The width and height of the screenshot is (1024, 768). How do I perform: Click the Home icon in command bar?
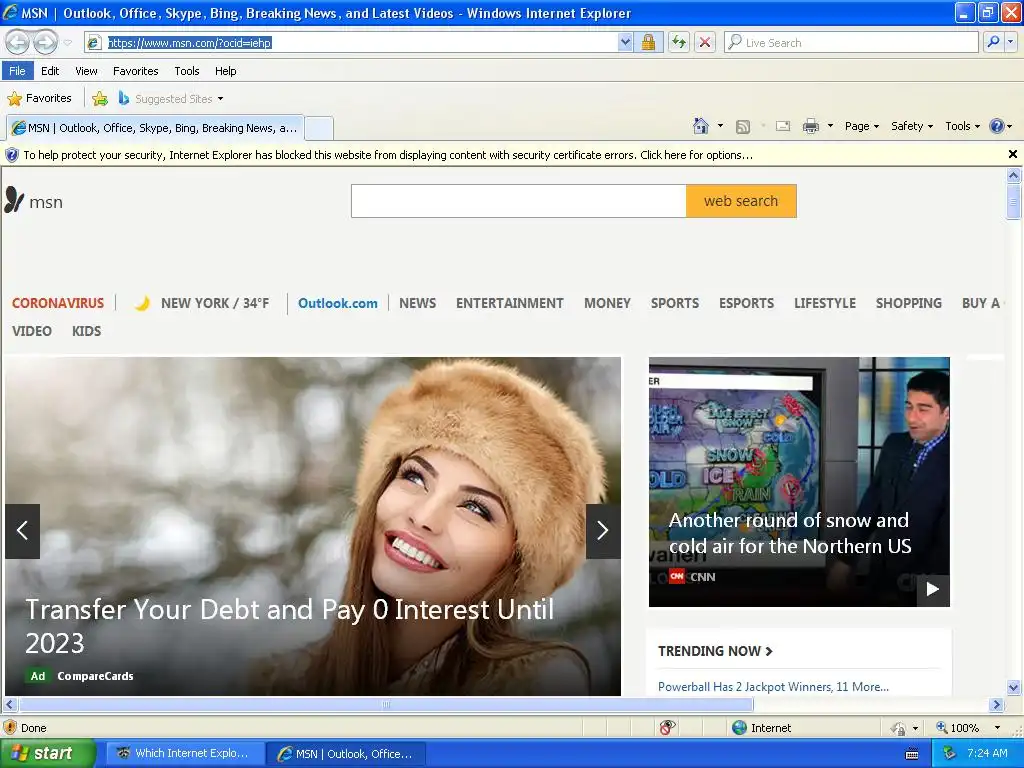coord(701,126)
